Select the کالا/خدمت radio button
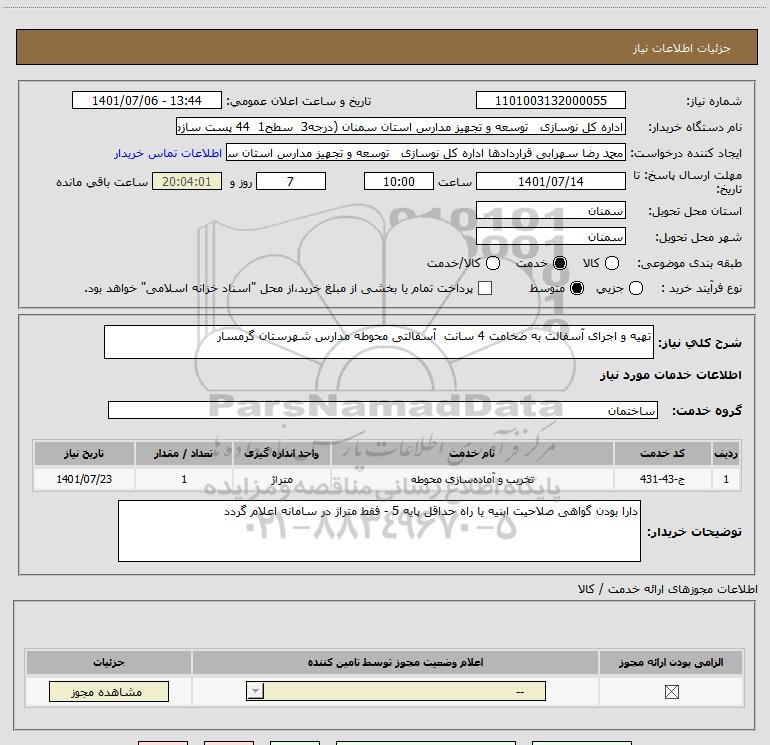This screenshot has width=770, height=745. 493,263
